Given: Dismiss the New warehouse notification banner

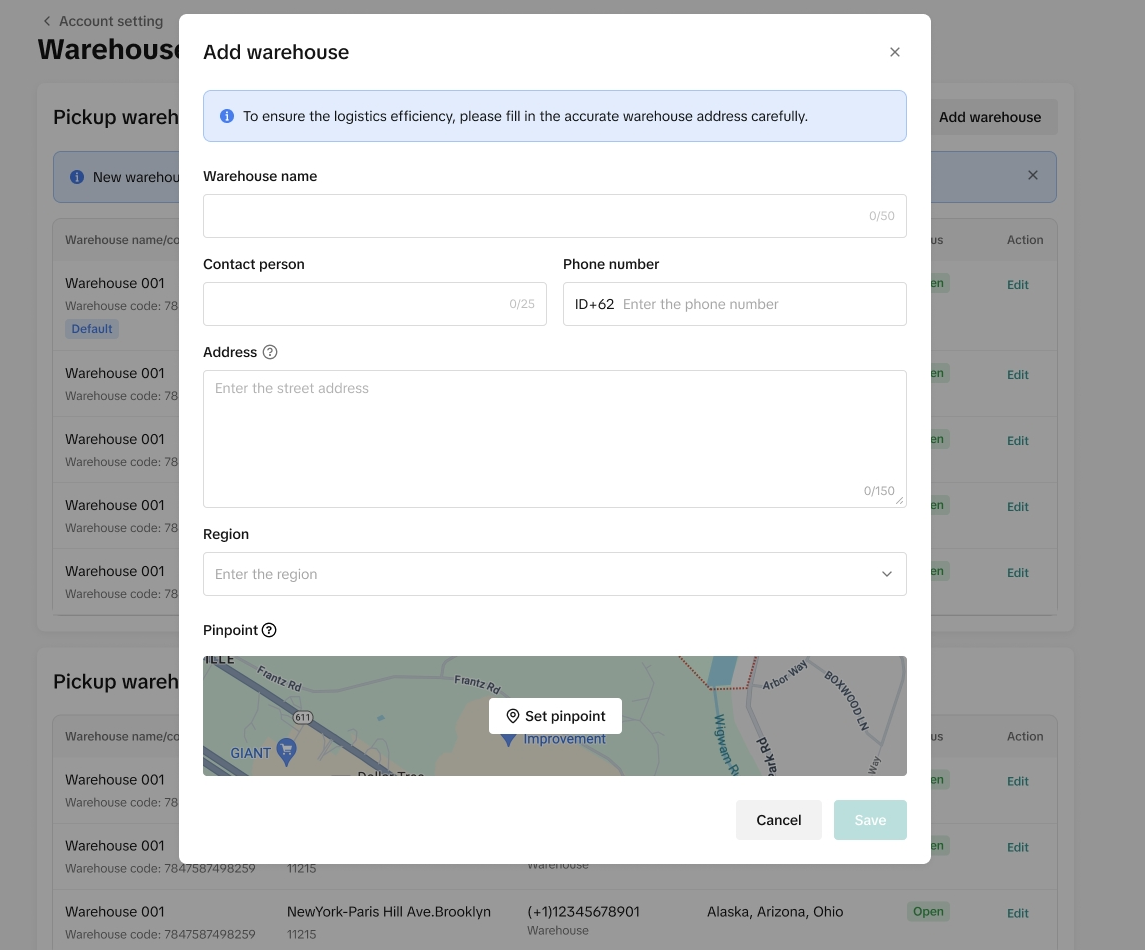Looking at the screenshot, I should click(x=1033, y=176).
